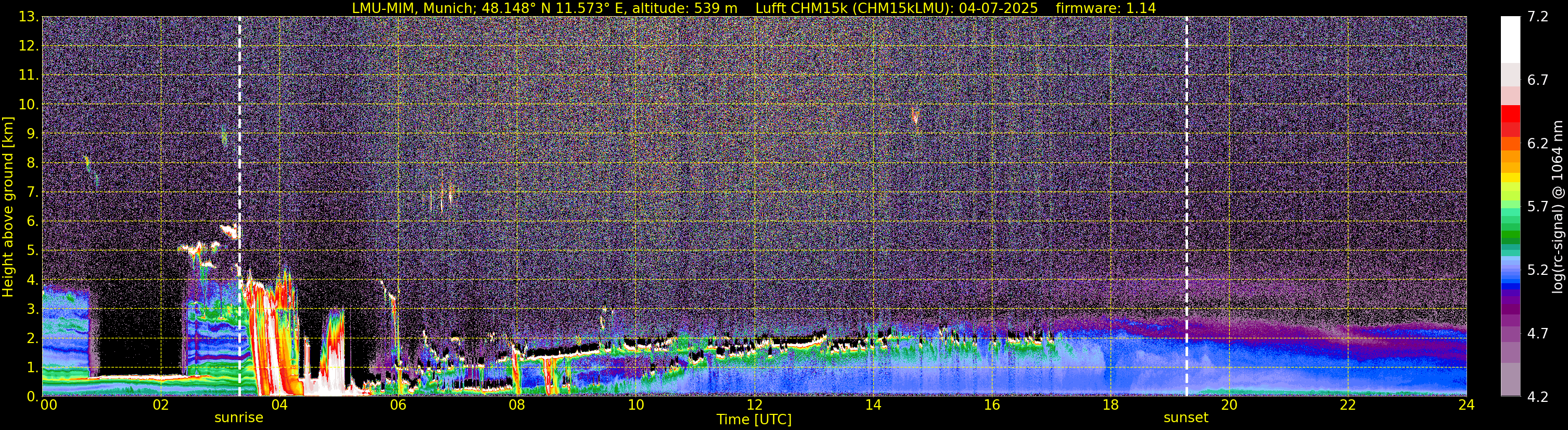Click the colorbar label 'log(rc-signal) @ 1064 nm'
Viewport: 1568px width, 430px height.
(1557, 207)
